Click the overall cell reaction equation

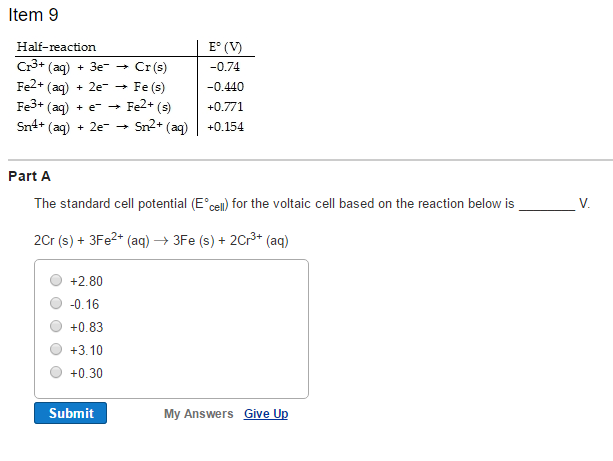[161, 240]
